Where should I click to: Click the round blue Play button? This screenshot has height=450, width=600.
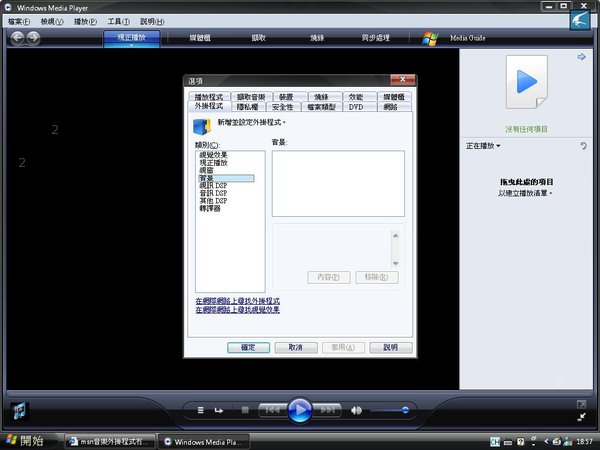click(300, 410)
